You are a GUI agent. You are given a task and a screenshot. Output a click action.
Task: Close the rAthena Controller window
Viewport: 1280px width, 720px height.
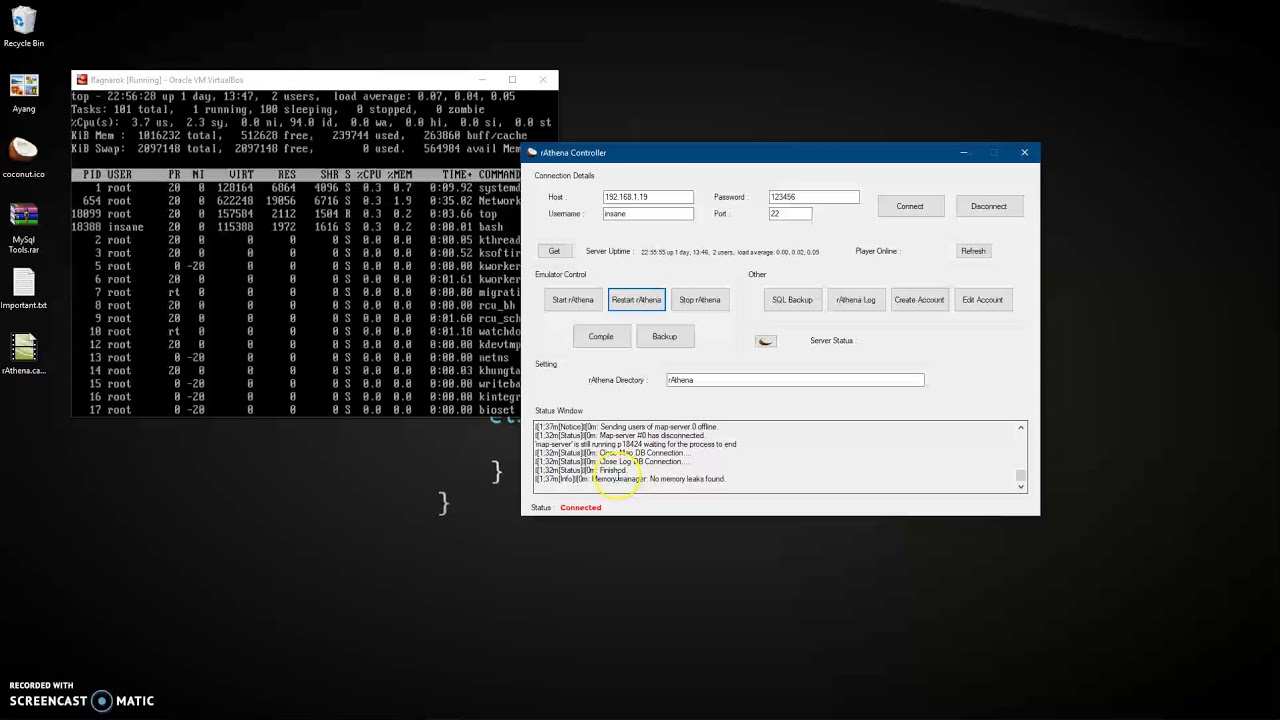tap(1024, 153)
